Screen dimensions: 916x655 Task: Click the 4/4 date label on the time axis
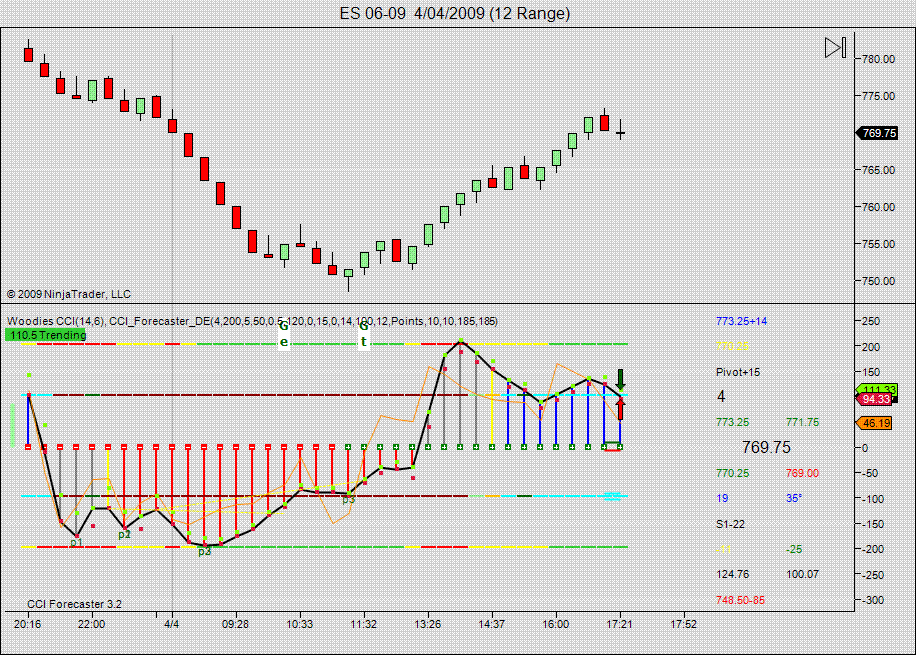click(x=172, y=624)
